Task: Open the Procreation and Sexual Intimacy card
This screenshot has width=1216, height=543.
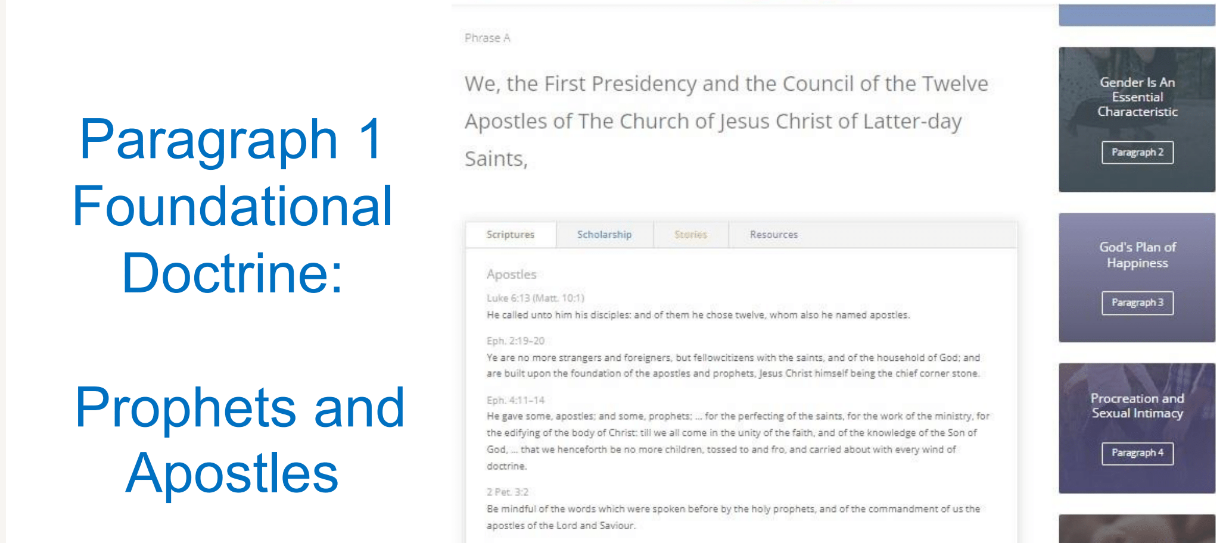Action: click(1137, 405)
